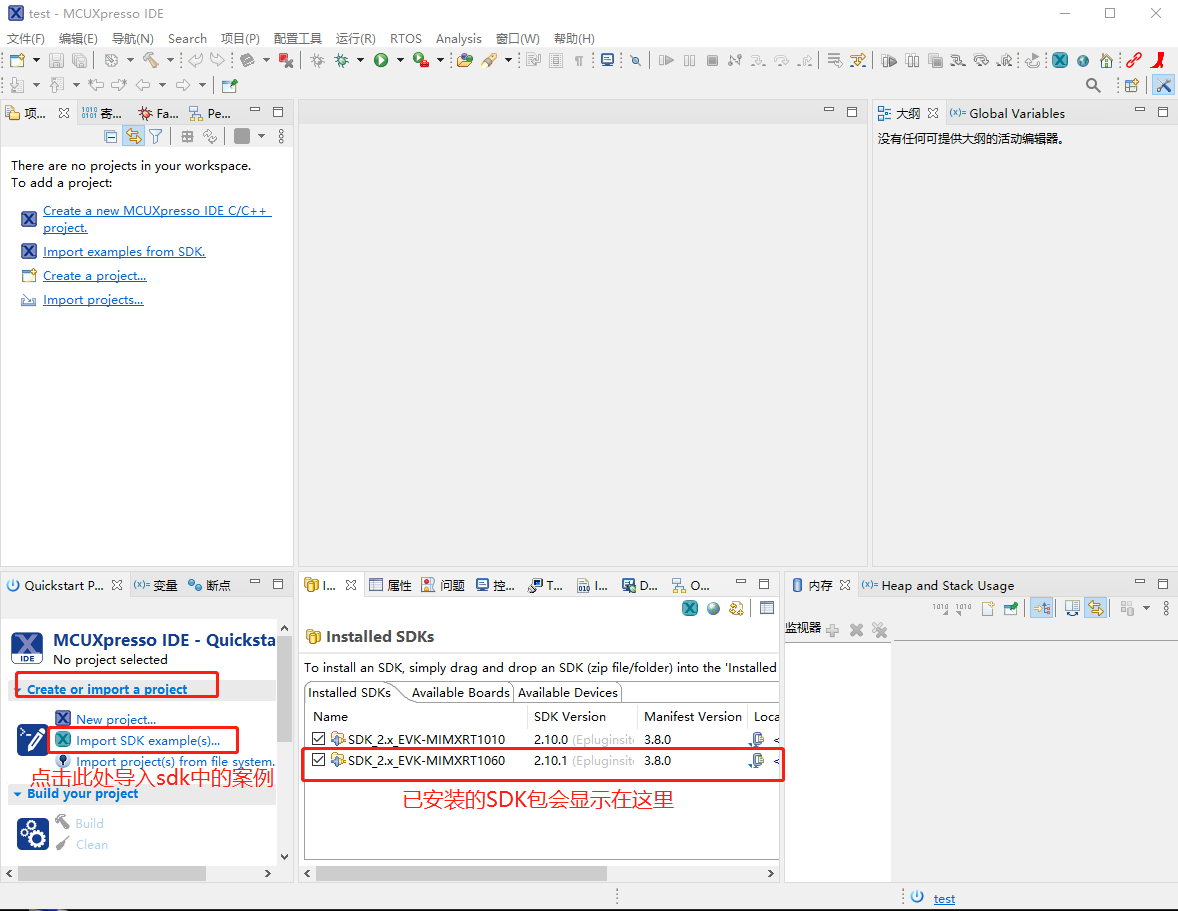Click the Create a project... link
This screenshot has height=911, width=1178.
95,276
